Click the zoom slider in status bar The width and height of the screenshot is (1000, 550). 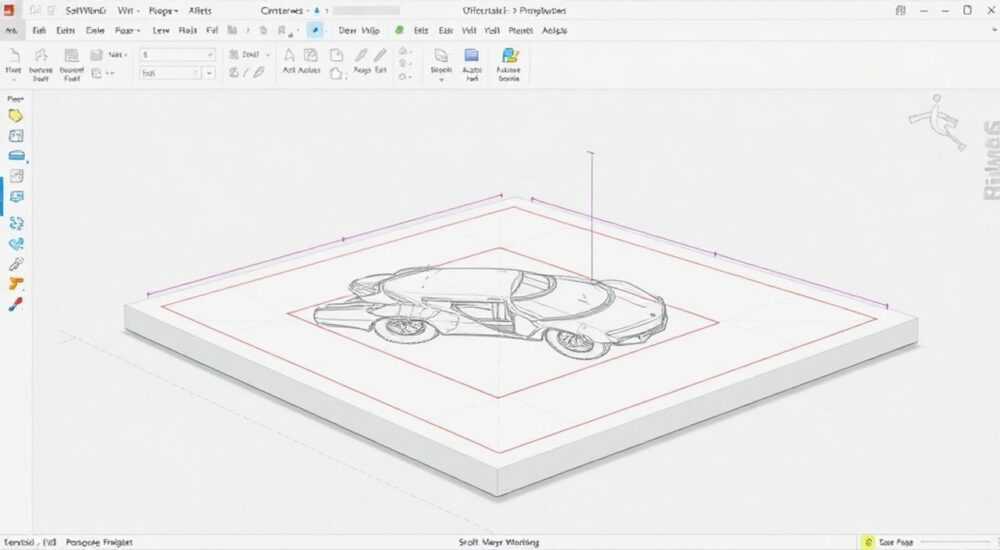[953, 542]
